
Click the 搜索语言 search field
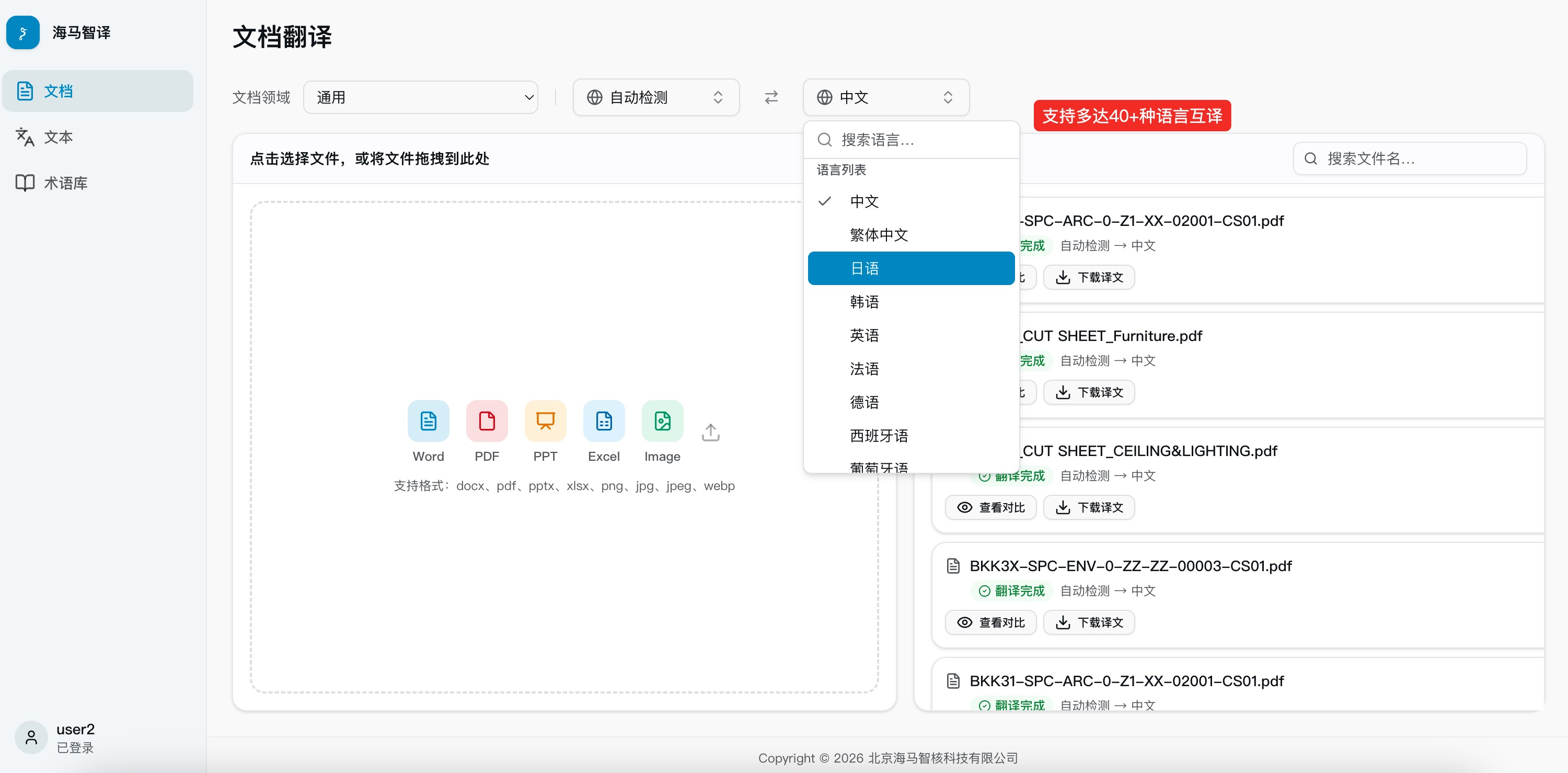pos(911,140)
